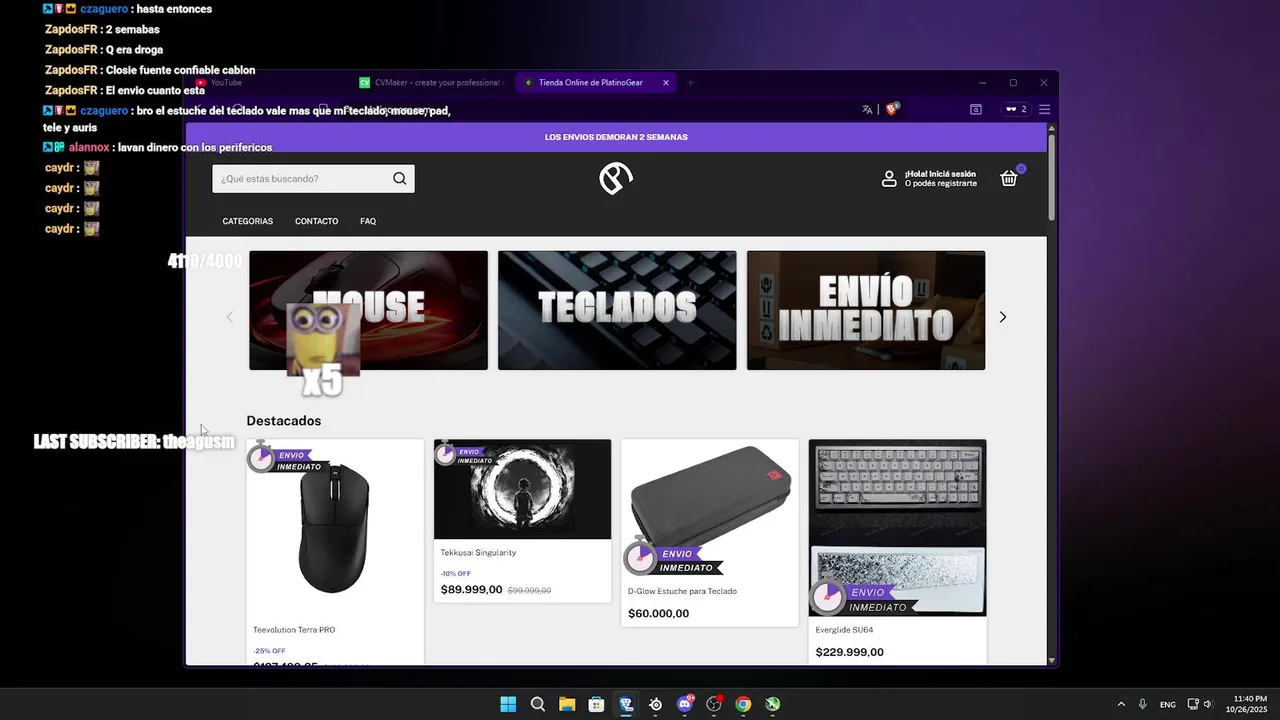This screenshot has height=720, width=1280.
Task: Click the Teevolution Terra PRO mouse image
Action: (335, 528)
